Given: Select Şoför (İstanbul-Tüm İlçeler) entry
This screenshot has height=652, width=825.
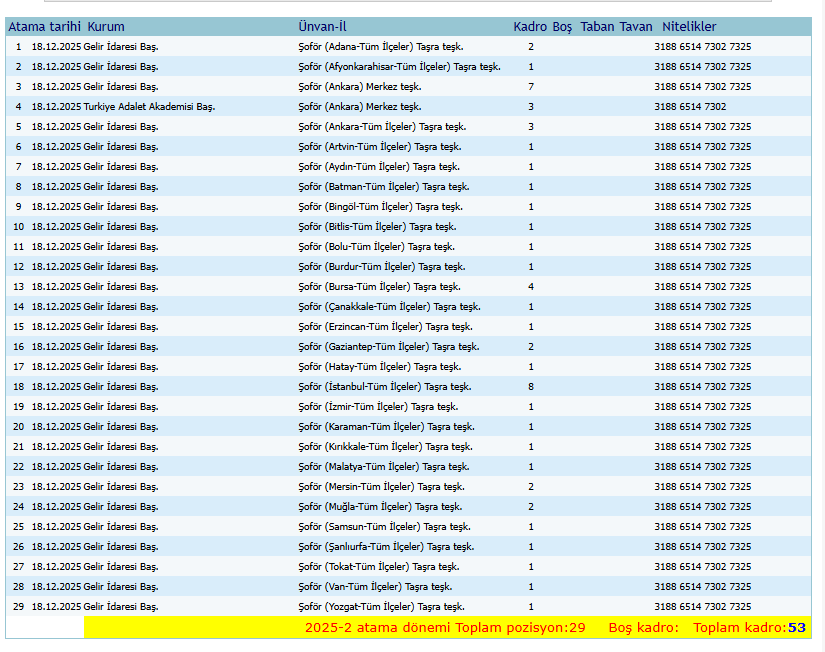Looking at the screenshot, I should [385, 387].
